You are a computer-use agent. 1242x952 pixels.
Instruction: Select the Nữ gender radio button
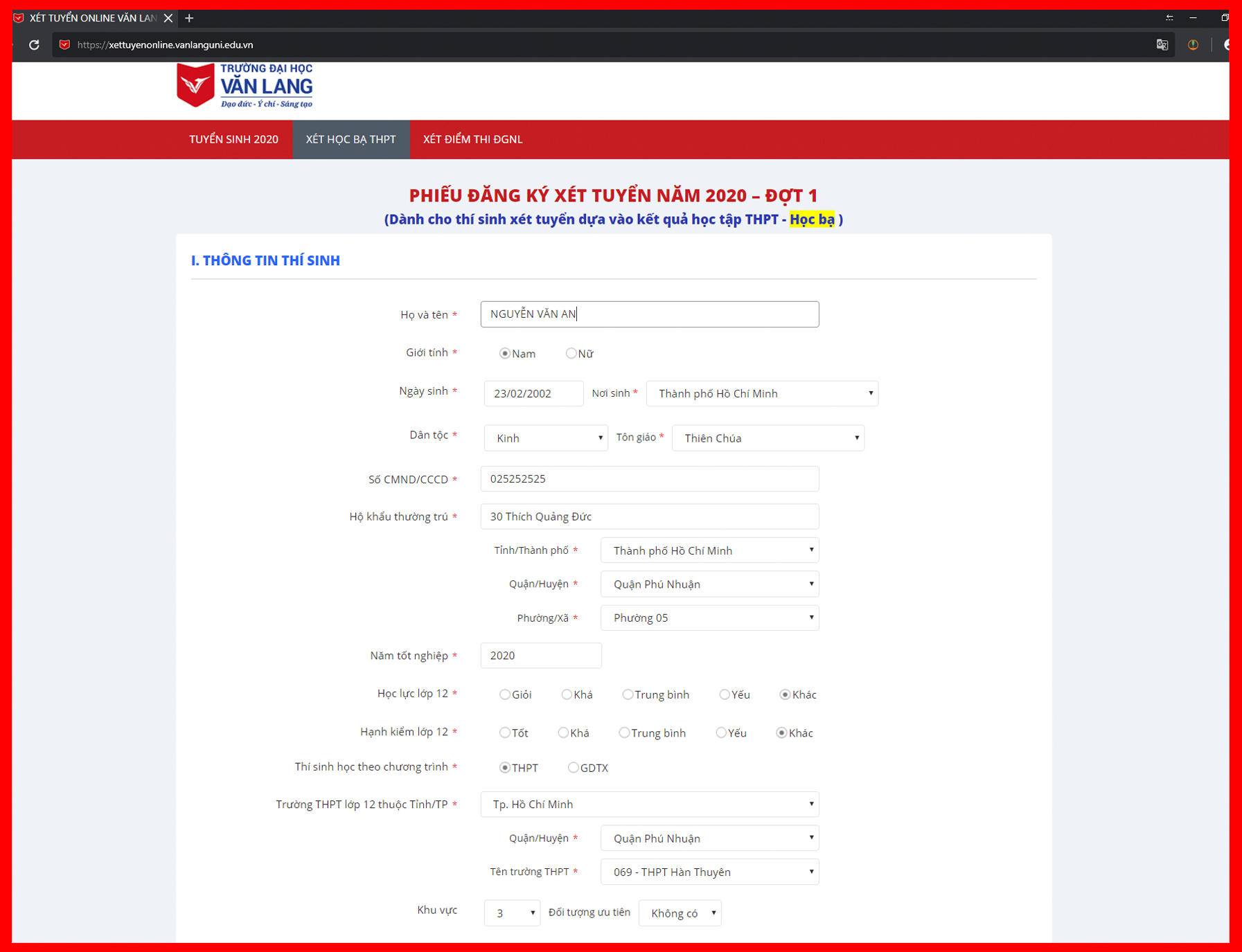pyautogui.click(x=571, y=354)
